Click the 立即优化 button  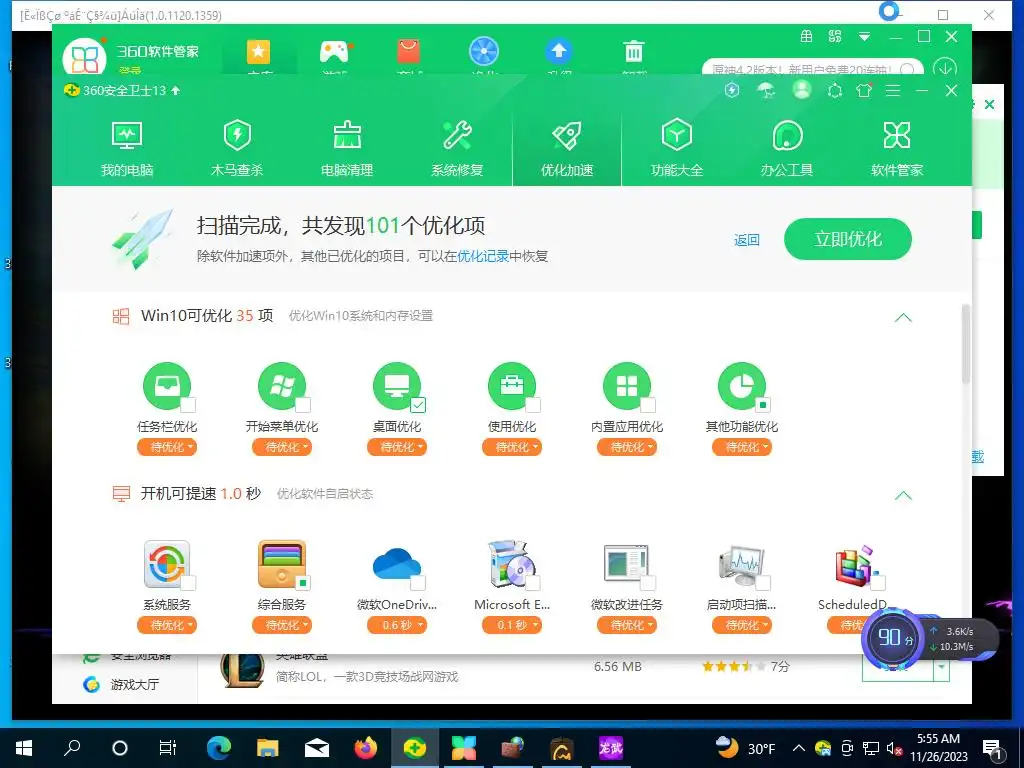pos(848,239)
